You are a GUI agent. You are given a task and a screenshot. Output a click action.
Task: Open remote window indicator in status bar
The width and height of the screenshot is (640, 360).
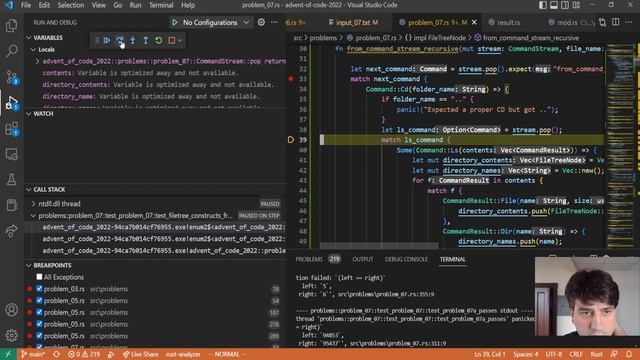tap(8, 354)
